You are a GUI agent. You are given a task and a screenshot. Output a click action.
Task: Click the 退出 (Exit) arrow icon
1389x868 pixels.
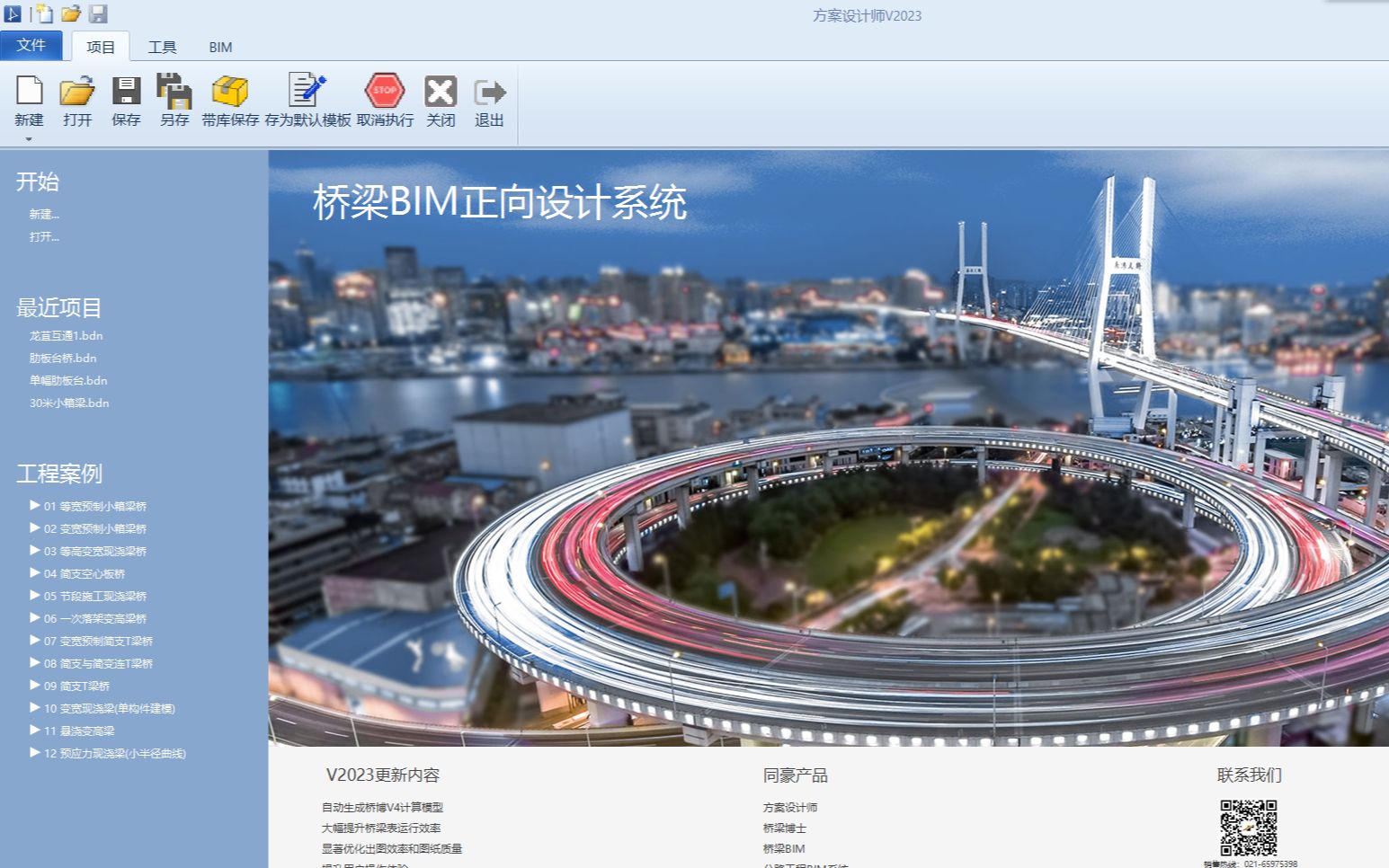tap(489, 91)
